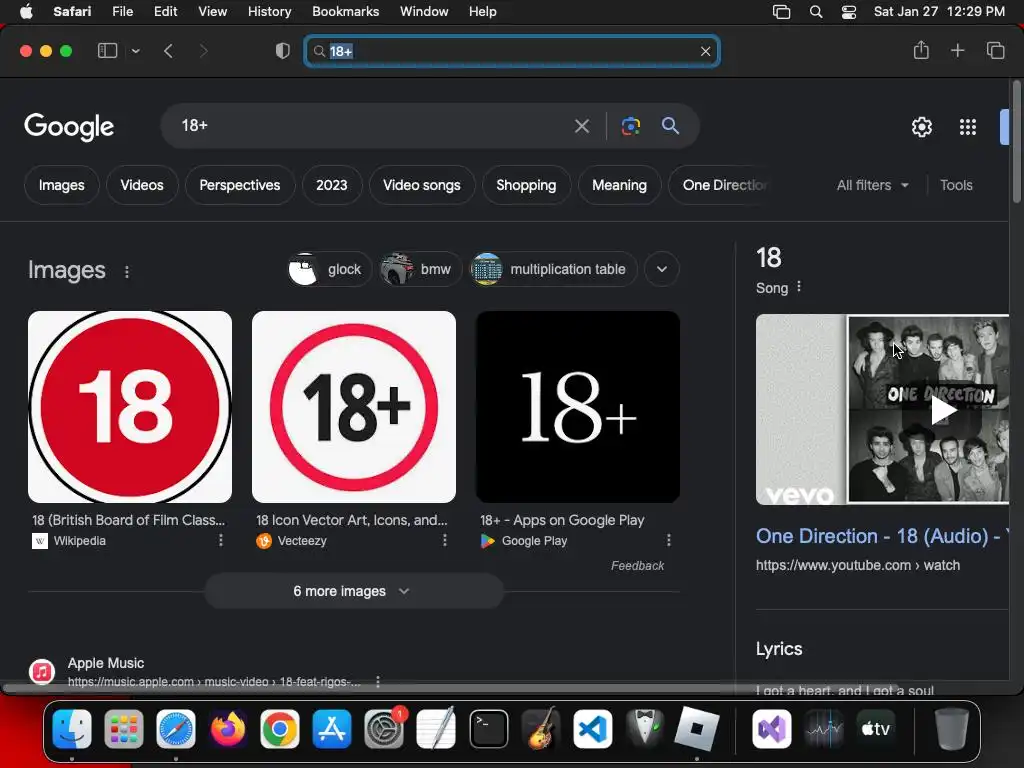Open GarageBand from the Dock
The image size is (1024, 768).
(x=541, y=729)
